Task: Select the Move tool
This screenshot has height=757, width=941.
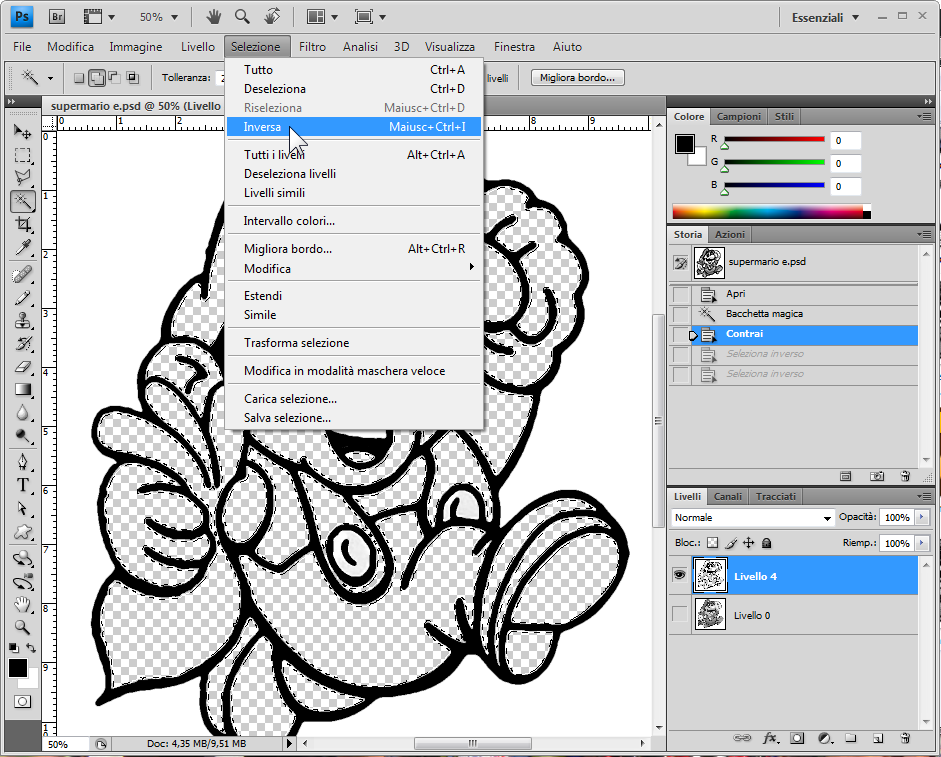Action: click(x=23, y=131)
